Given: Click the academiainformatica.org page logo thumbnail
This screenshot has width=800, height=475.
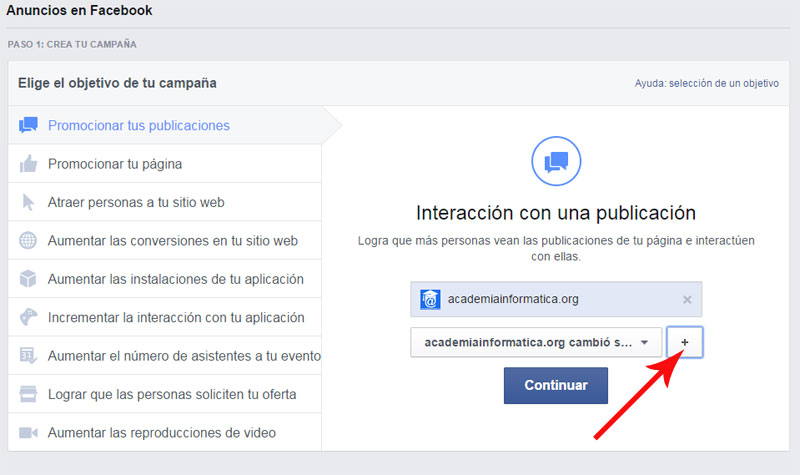Looking at the screenshot, I should 430,299.
